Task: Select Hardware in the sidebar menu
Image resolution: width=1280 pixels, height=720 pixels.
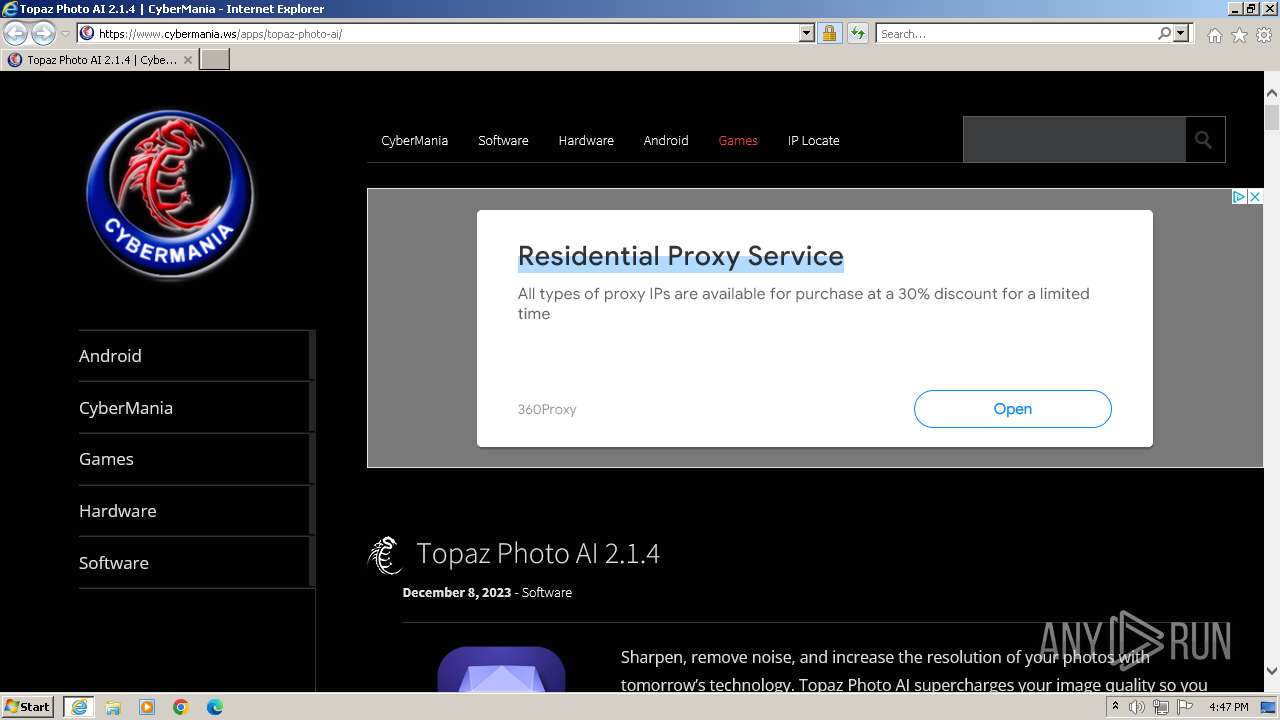Action: tap(196, 511)
